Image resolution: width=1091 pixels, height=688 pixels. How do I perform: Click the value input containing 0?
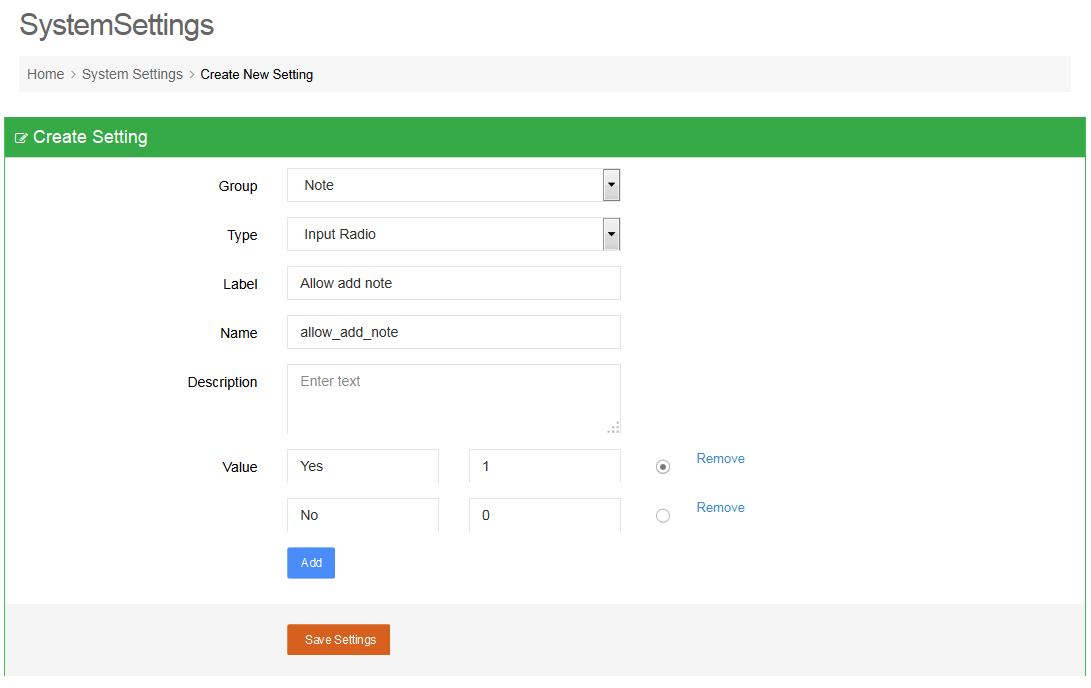tap(544, 515)
